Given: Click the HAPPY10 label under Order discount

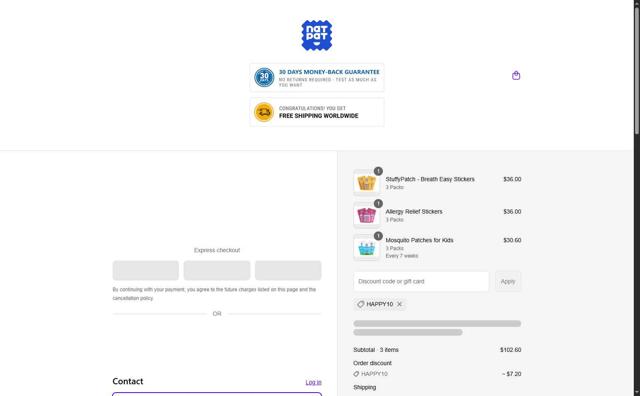Looking at the screenshot, I should tap(374, 374).
